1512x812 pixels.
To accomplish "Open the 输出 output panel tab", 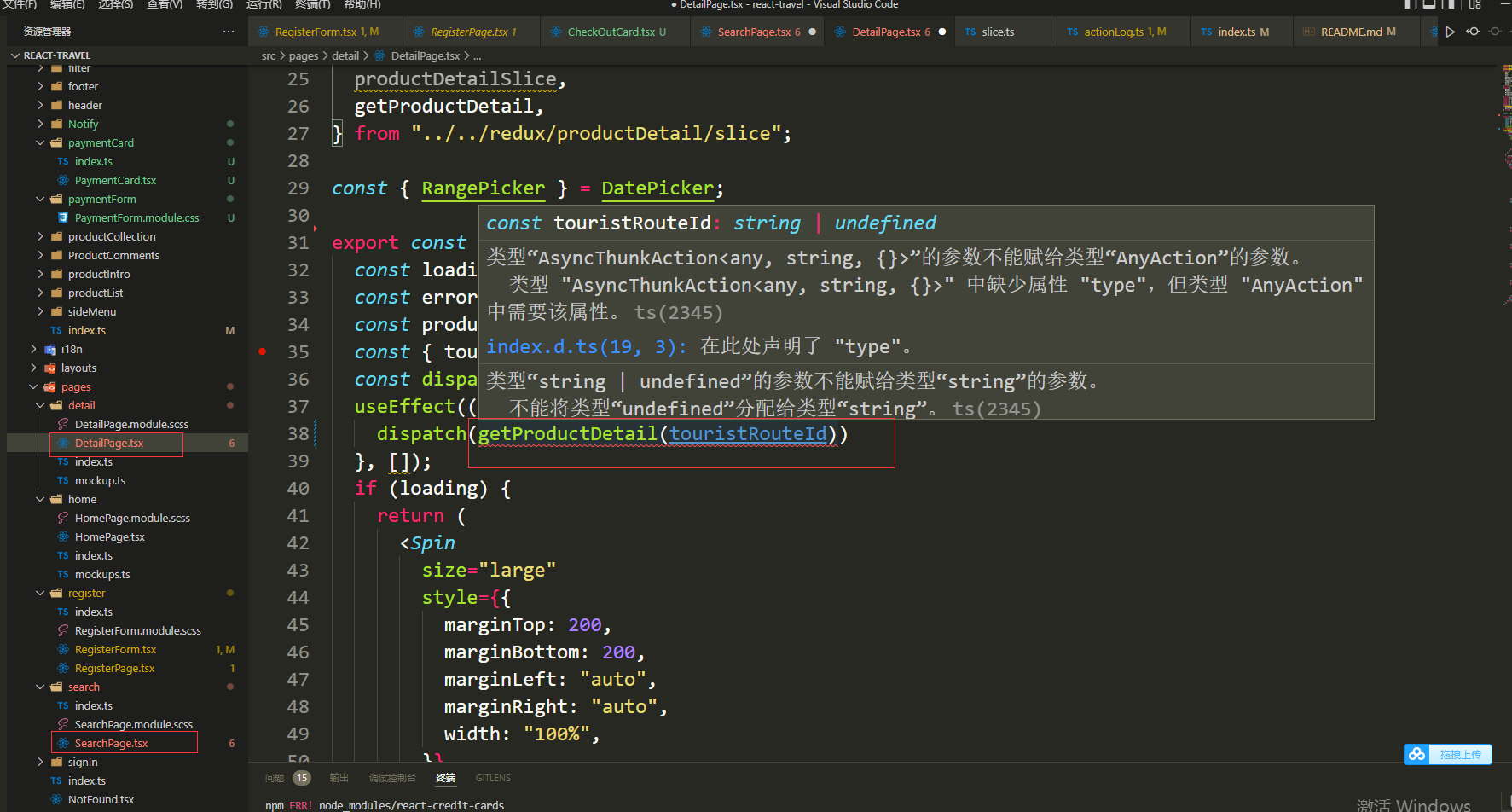I will (x=339, y=778).
